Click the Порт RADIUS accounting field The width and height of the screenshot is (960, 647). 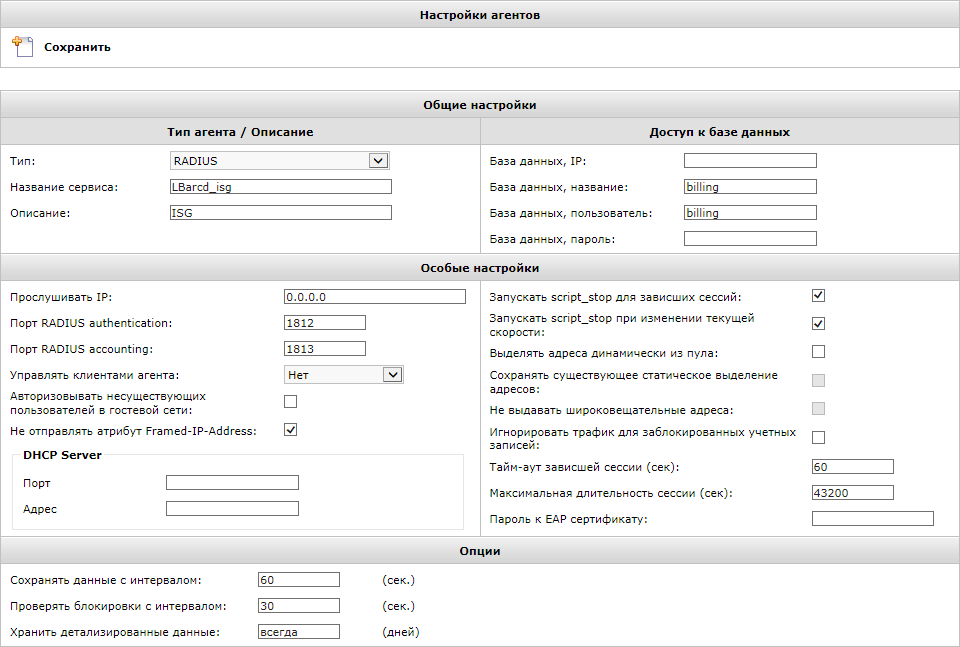(x=325, y=349)
